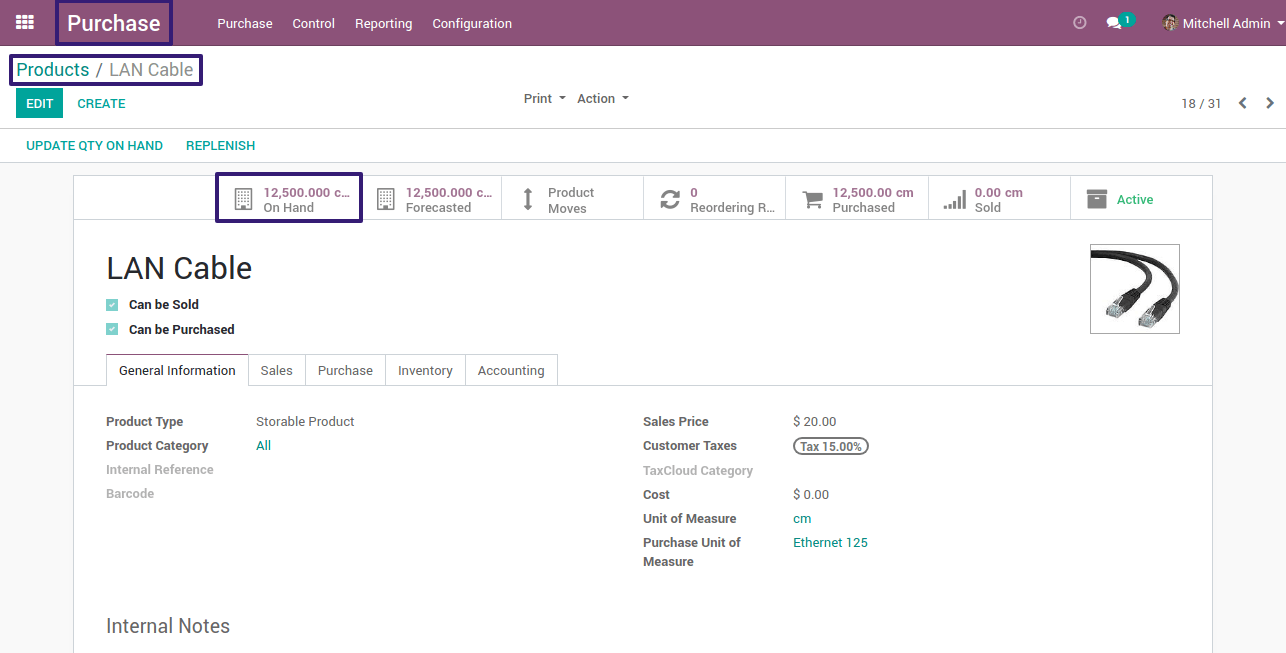Click UPDATE QTY ON HAND button

94,145
